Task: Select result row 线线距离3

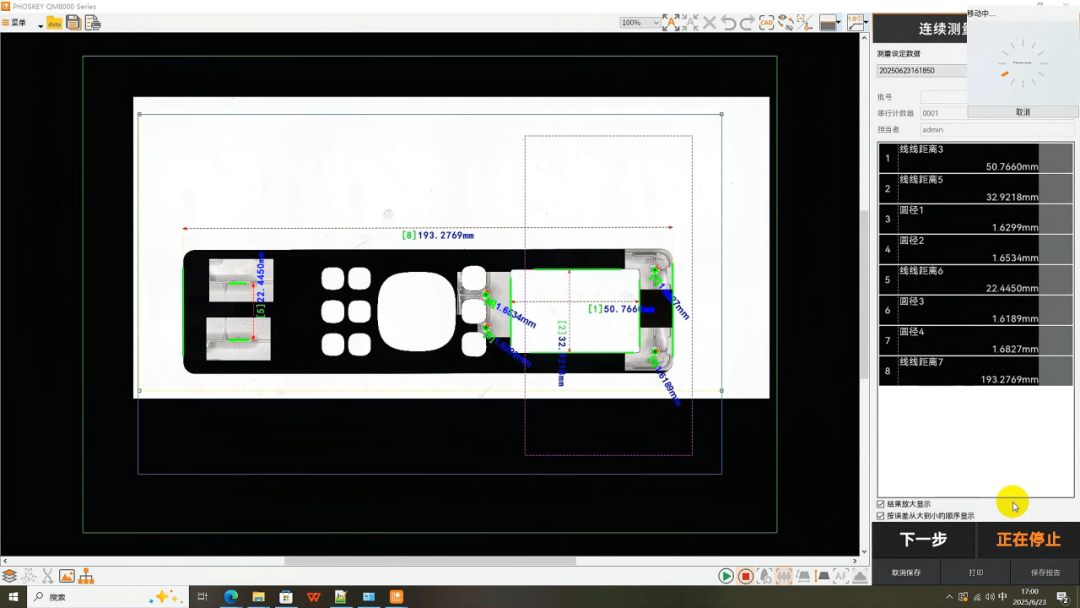Action: pos(975,158)
